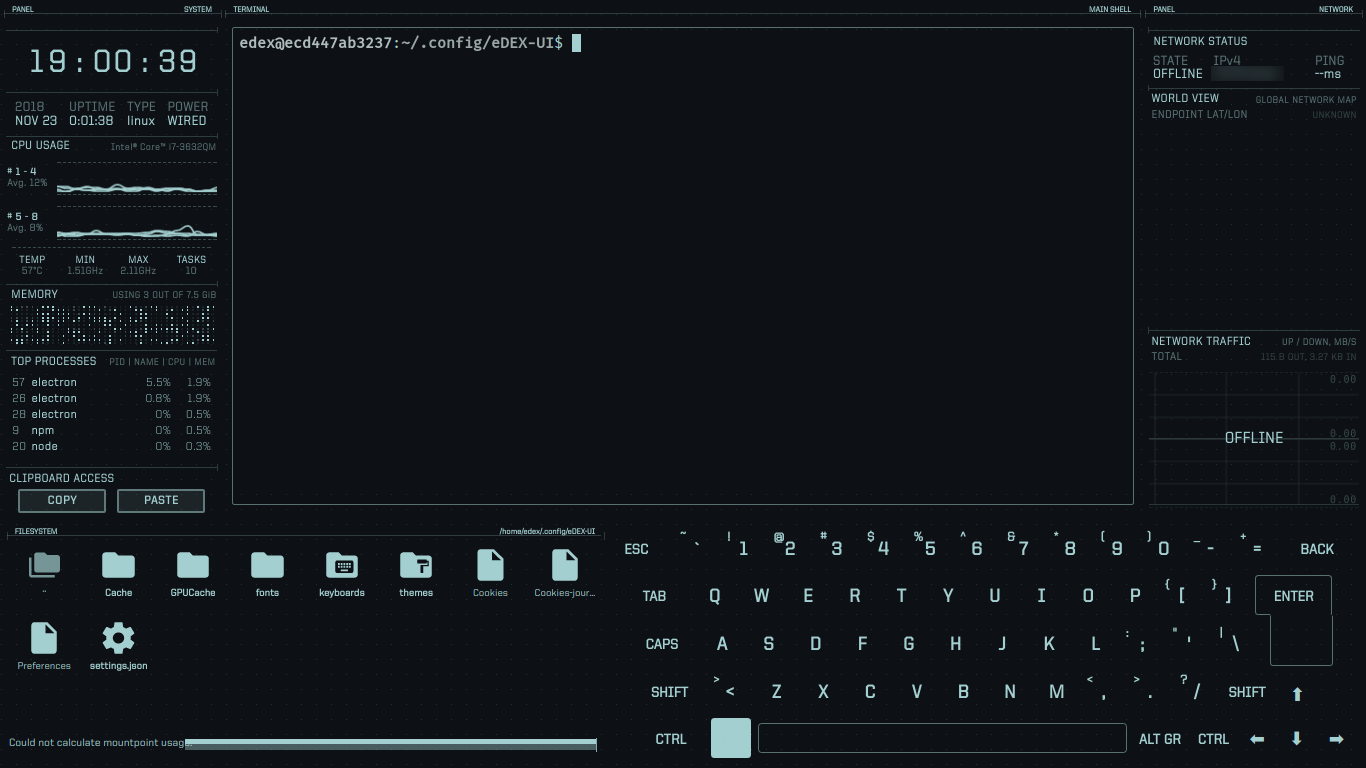Click the UPTIME value 0:01:38
The image size is (1366, 768).
pyautogui.click(x=91, y=121)
